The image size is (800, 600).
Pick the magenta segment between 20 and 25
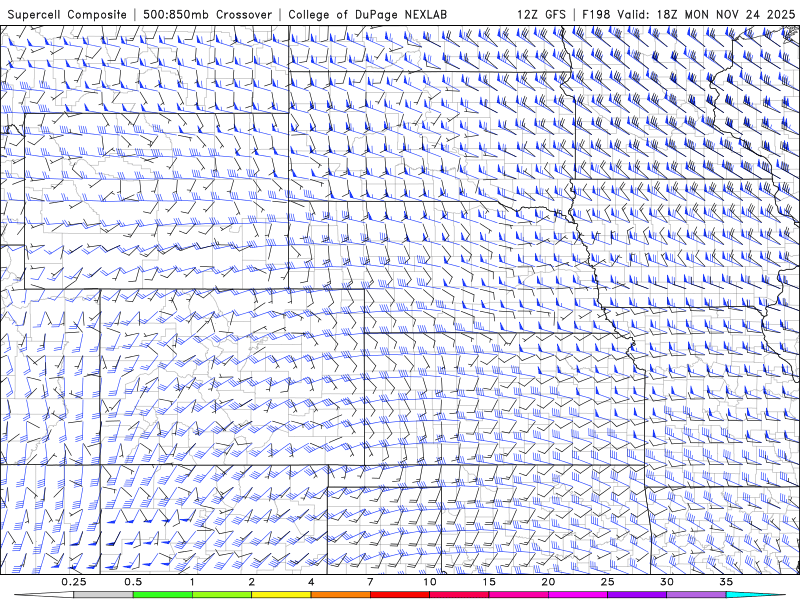click(x=578, y=595)
